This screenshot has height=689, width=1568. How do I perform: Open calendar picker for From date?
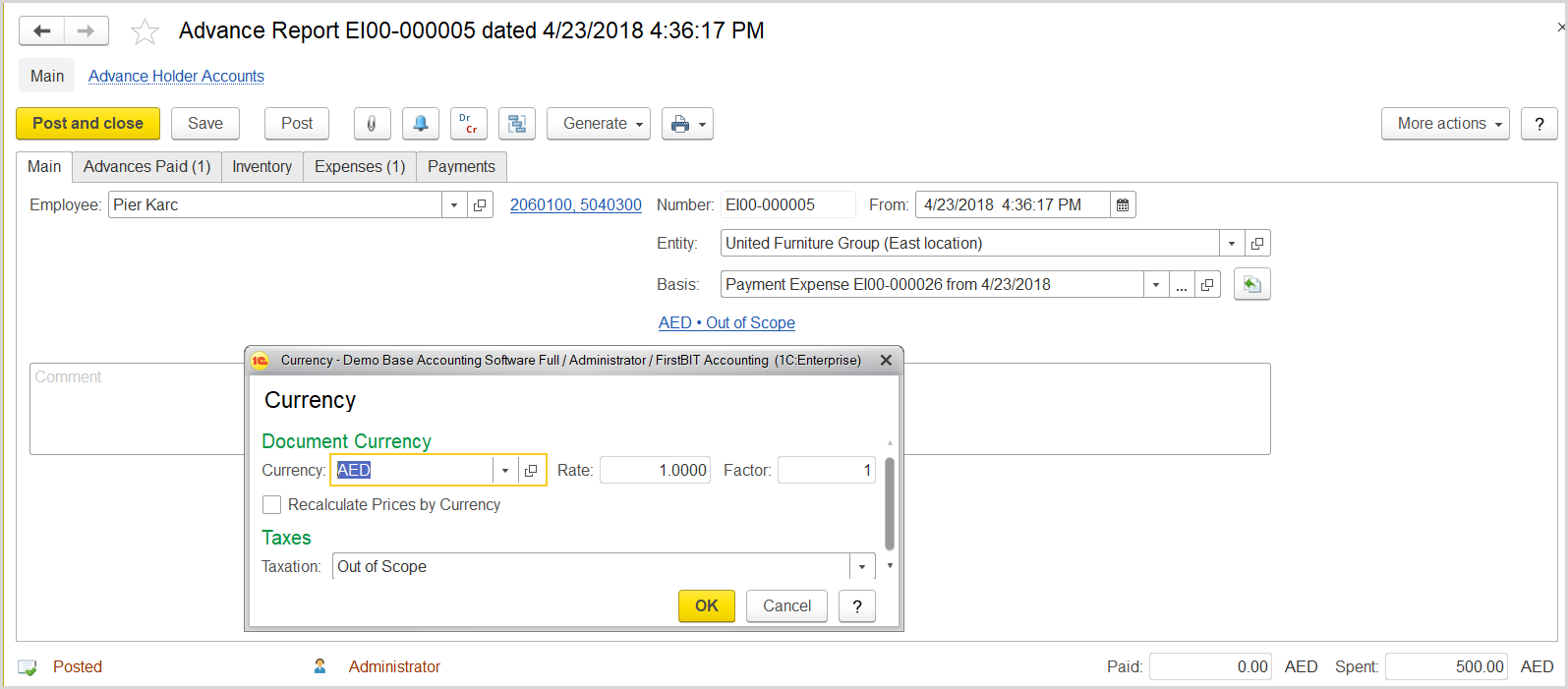coord(1123,204)
